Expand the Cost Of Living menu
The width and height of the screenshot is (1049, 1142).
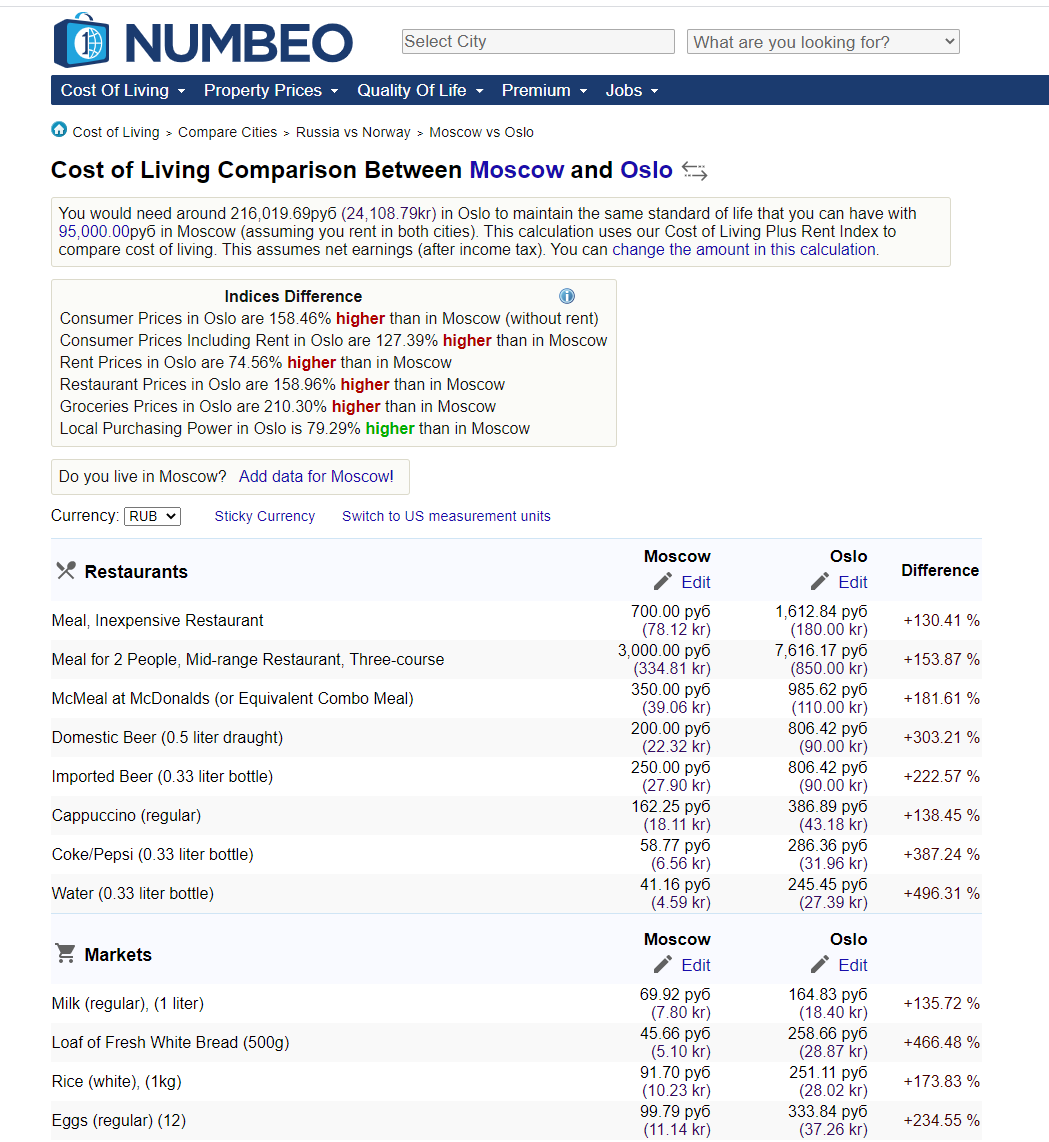(x=122, y=90)
